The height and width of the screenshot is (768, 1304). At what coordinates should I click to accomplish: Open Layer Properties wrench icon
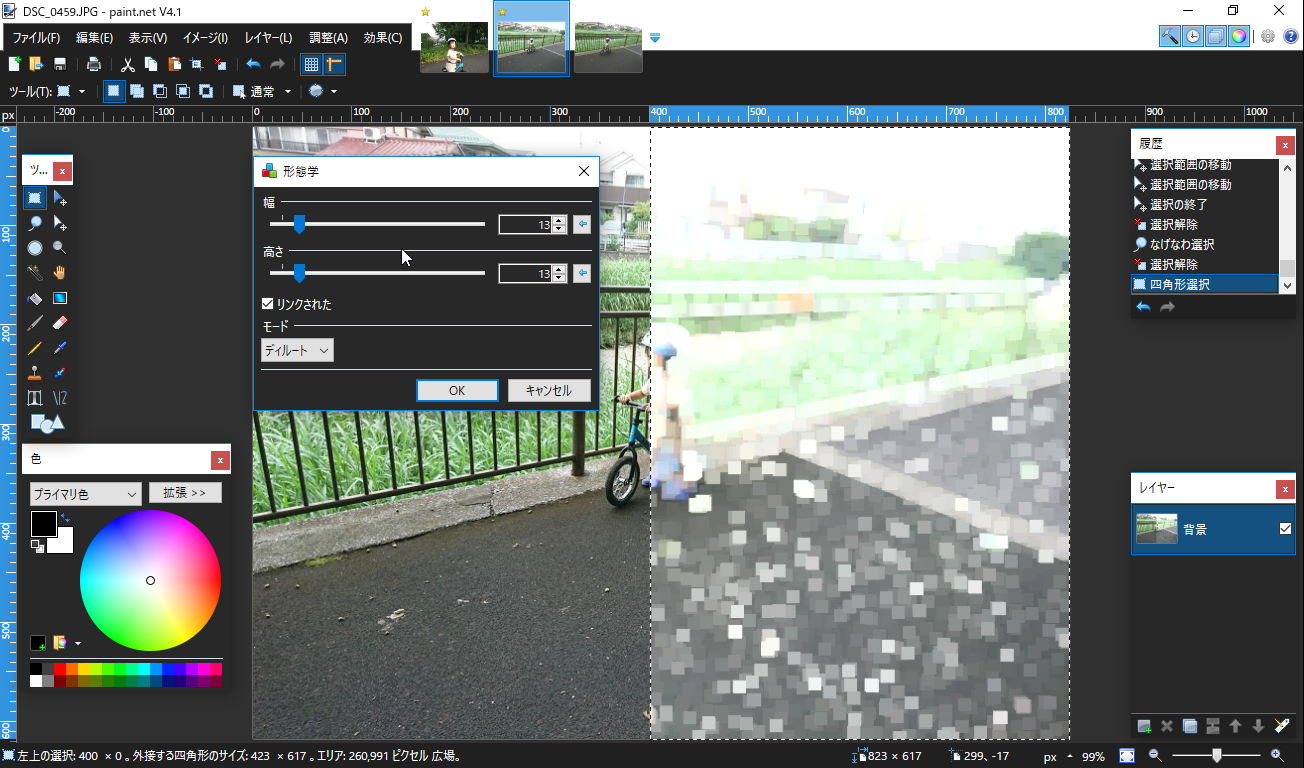click(1282, 726)
